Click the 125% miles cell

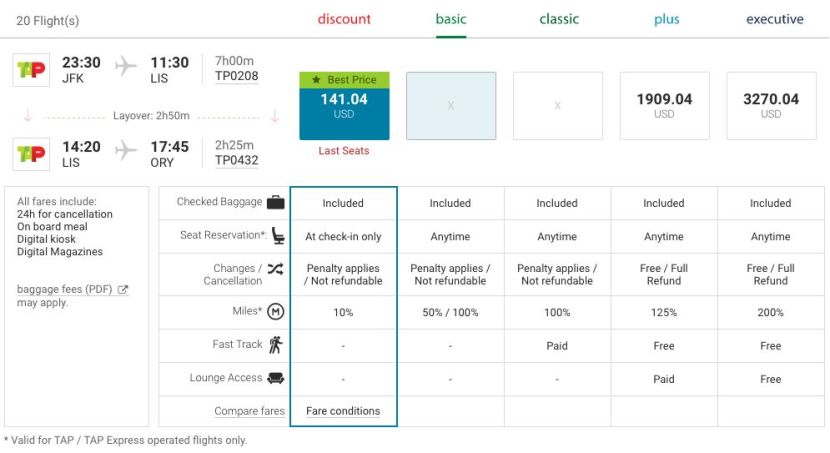click(x=664, y=312)
